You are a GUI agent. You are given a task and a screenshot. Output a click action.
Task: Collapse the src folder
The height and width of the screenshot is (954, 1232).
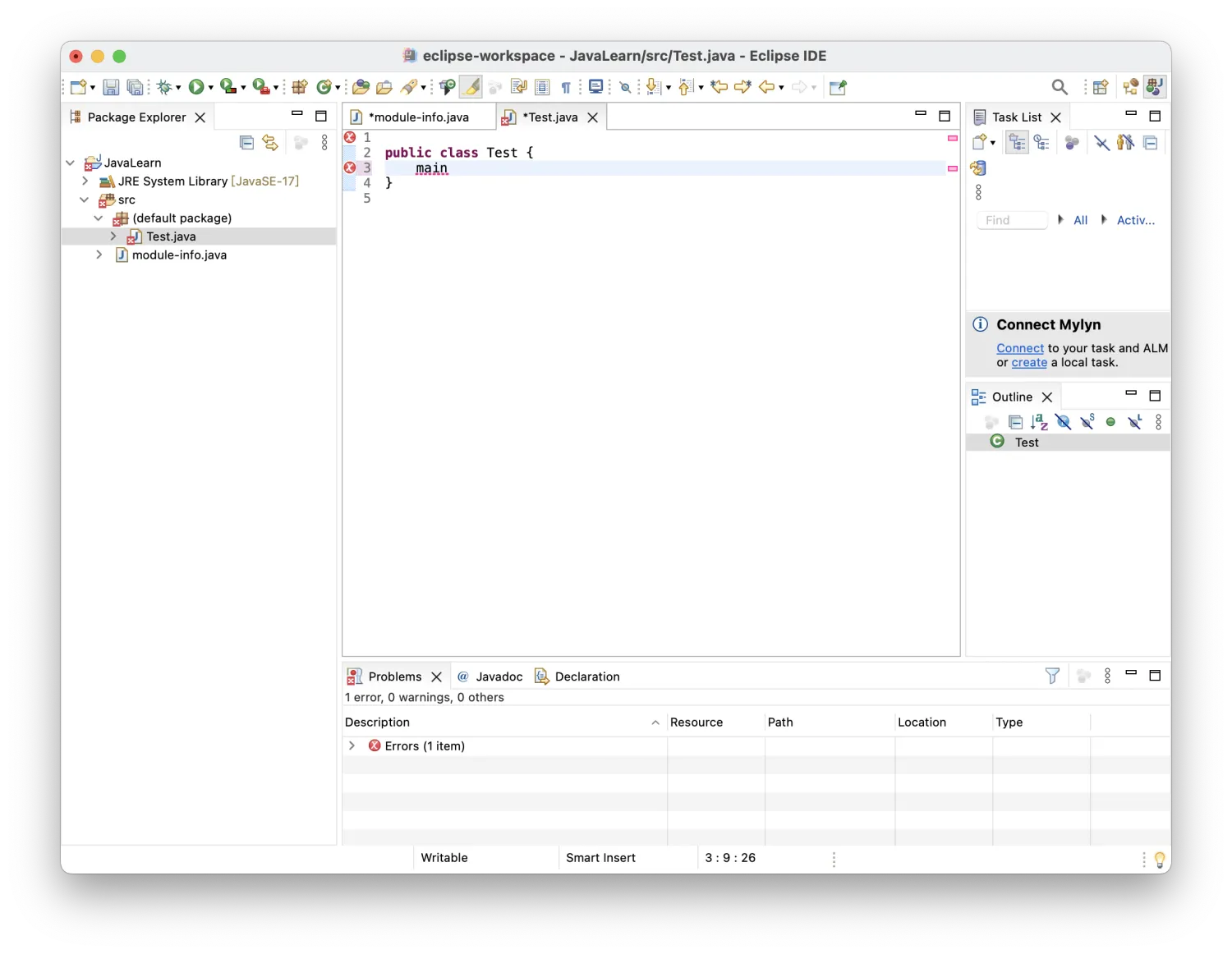[x=85, y=200]
